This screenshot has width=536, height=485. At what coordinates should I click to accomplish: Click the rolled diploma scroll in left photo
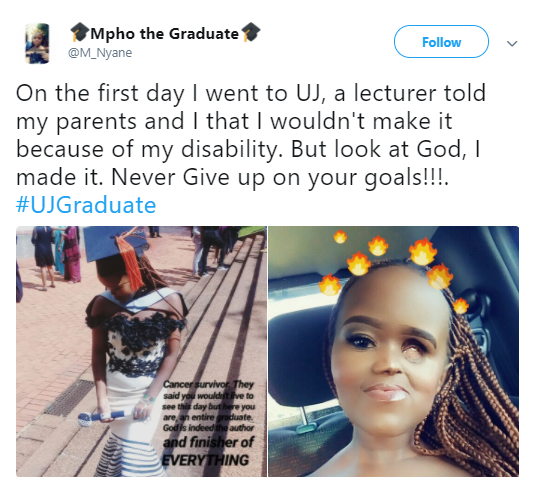coord(102,417)
